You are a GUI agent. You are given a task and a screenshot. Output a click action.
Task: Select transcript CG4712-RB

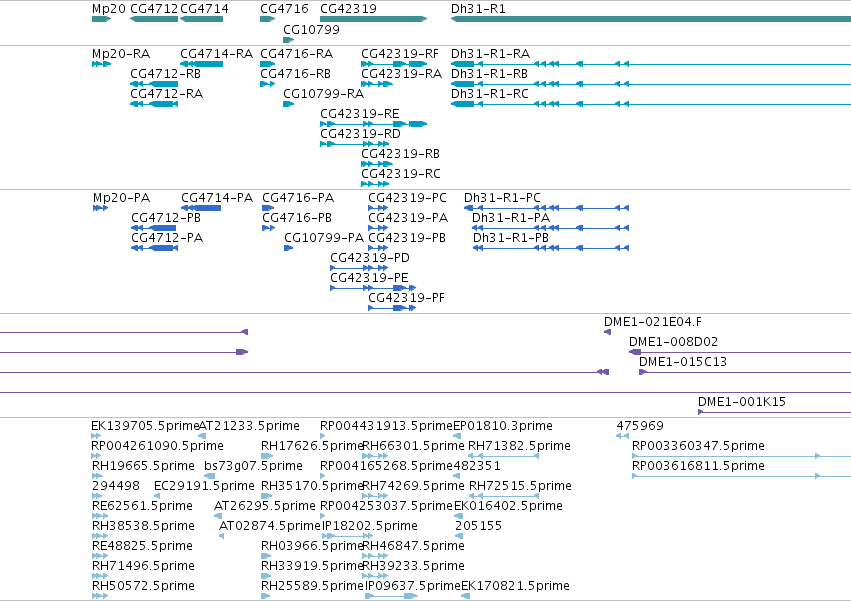pyautogui.click(x=166, y=74)
